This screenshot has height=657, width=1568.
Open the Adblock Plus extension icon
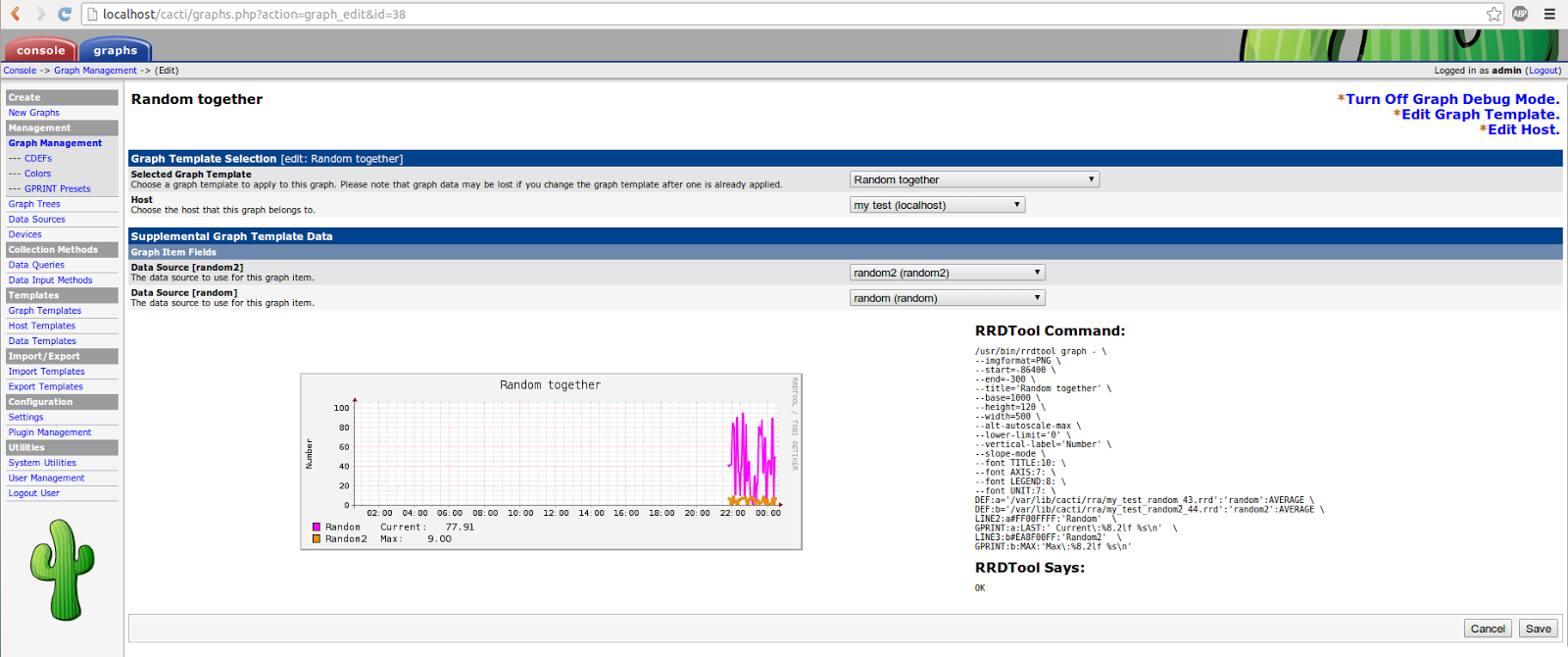pos(1520,14)
